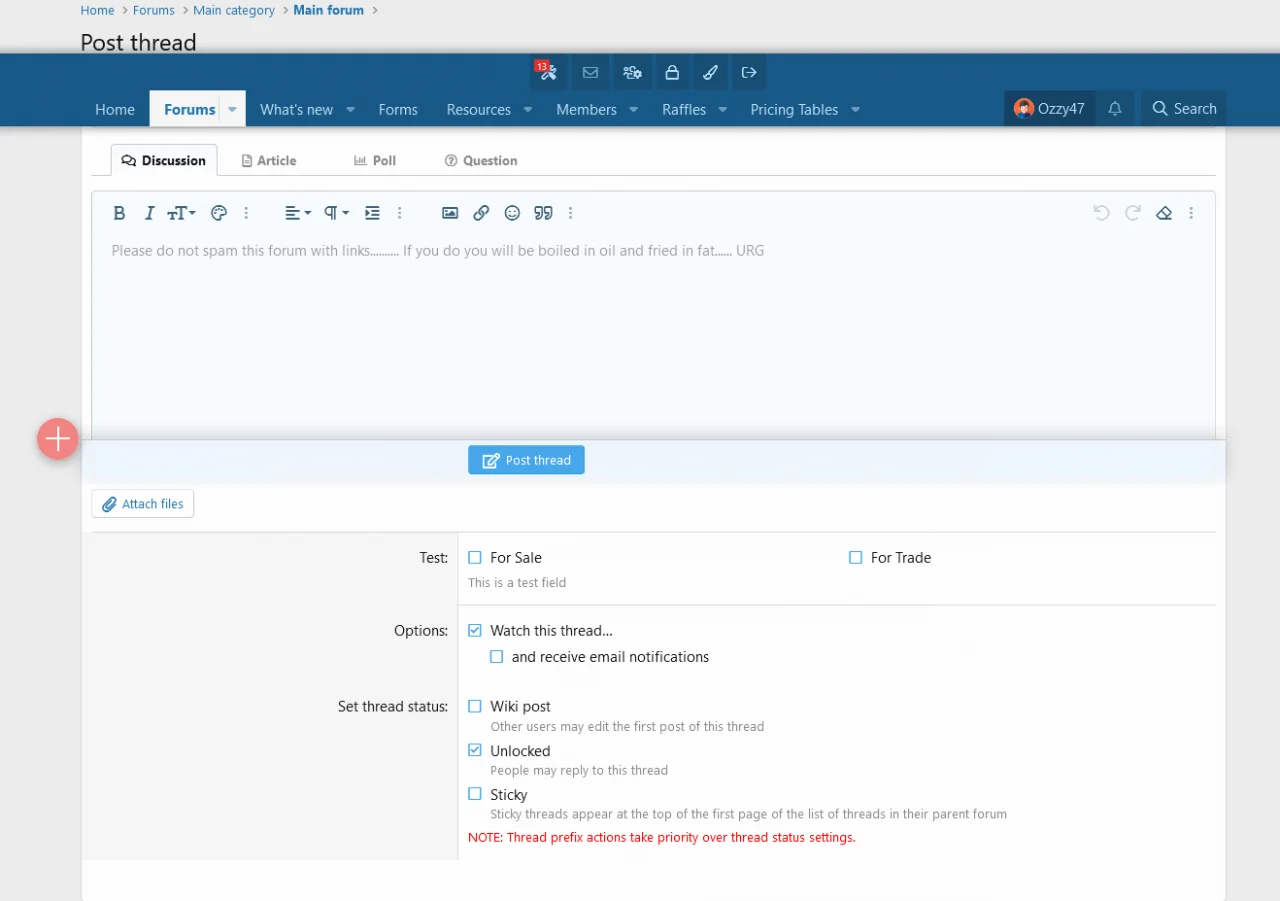Select the Question thread type tab
The width and height of the screenshot is (1280, 901).
(481, 160)
